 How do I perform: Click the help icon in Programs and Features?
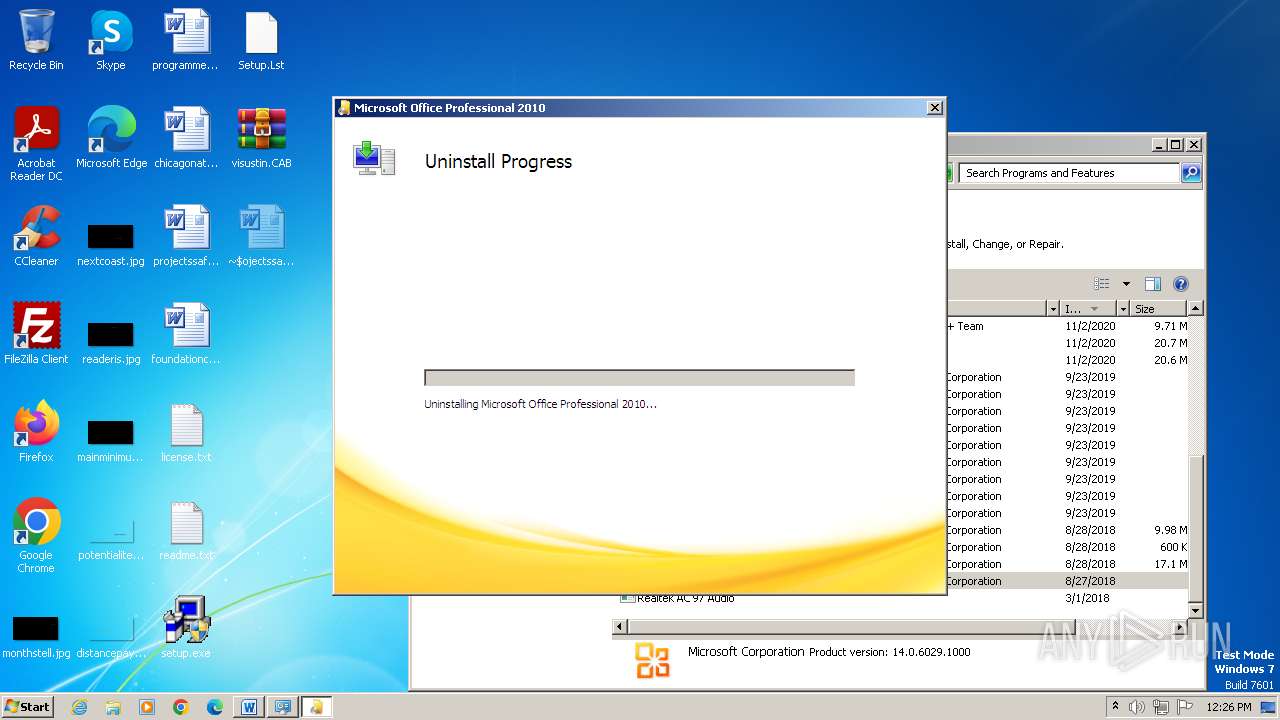point(1180,284)
